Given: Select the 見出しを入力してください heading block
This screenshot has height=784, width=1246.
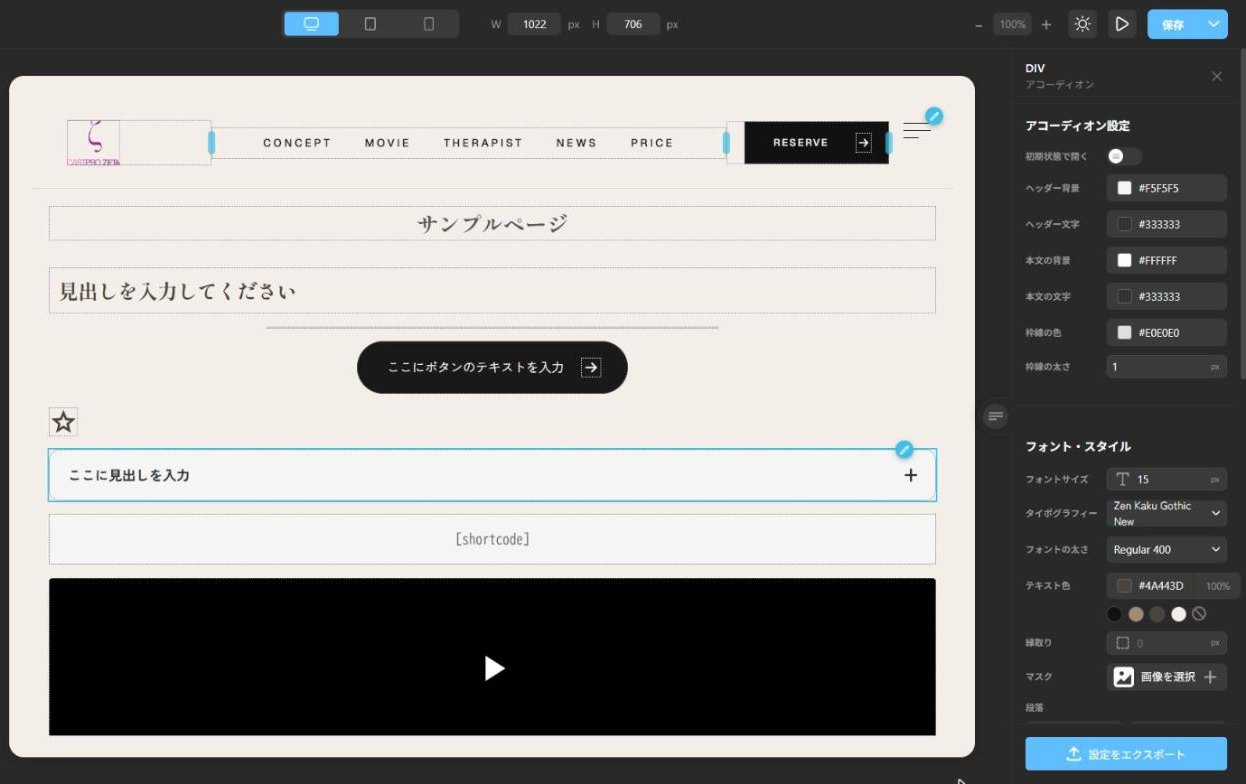Looking at the screenshot, I should click(492, 291).
